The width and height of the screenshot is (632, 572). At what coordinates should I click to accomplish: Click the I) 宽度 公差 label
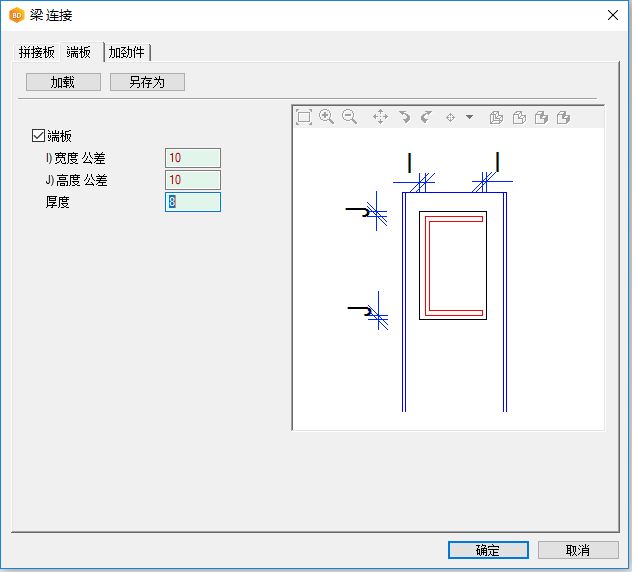coord(75,158)
